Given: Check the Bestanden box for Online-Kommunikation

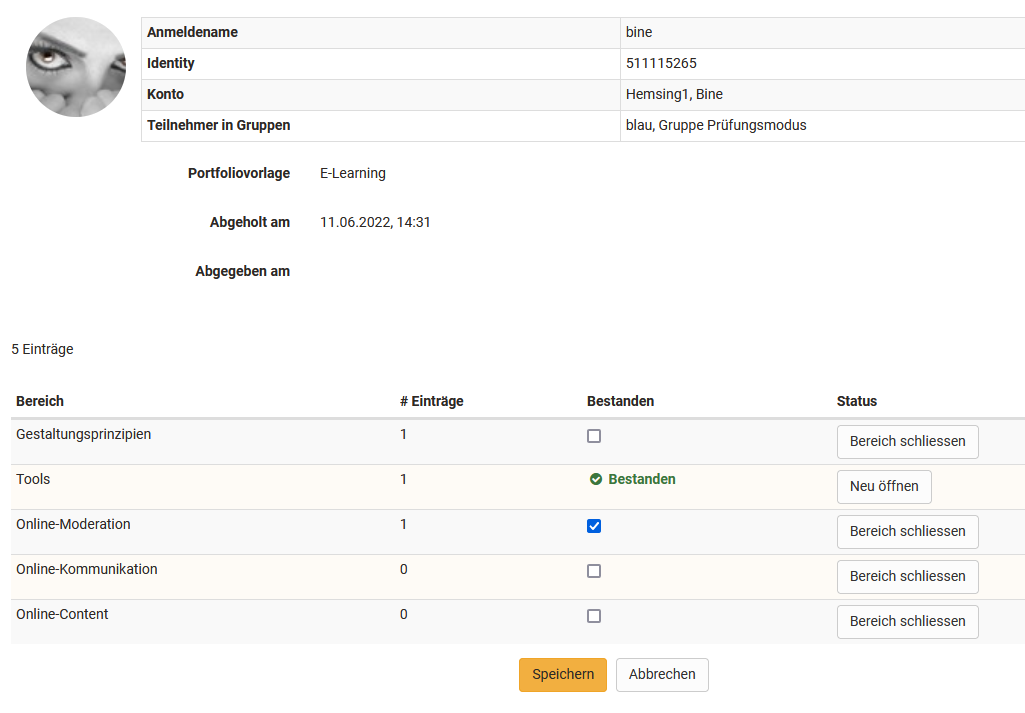Looking at the screenshot, I should click(x=594, y=570).
